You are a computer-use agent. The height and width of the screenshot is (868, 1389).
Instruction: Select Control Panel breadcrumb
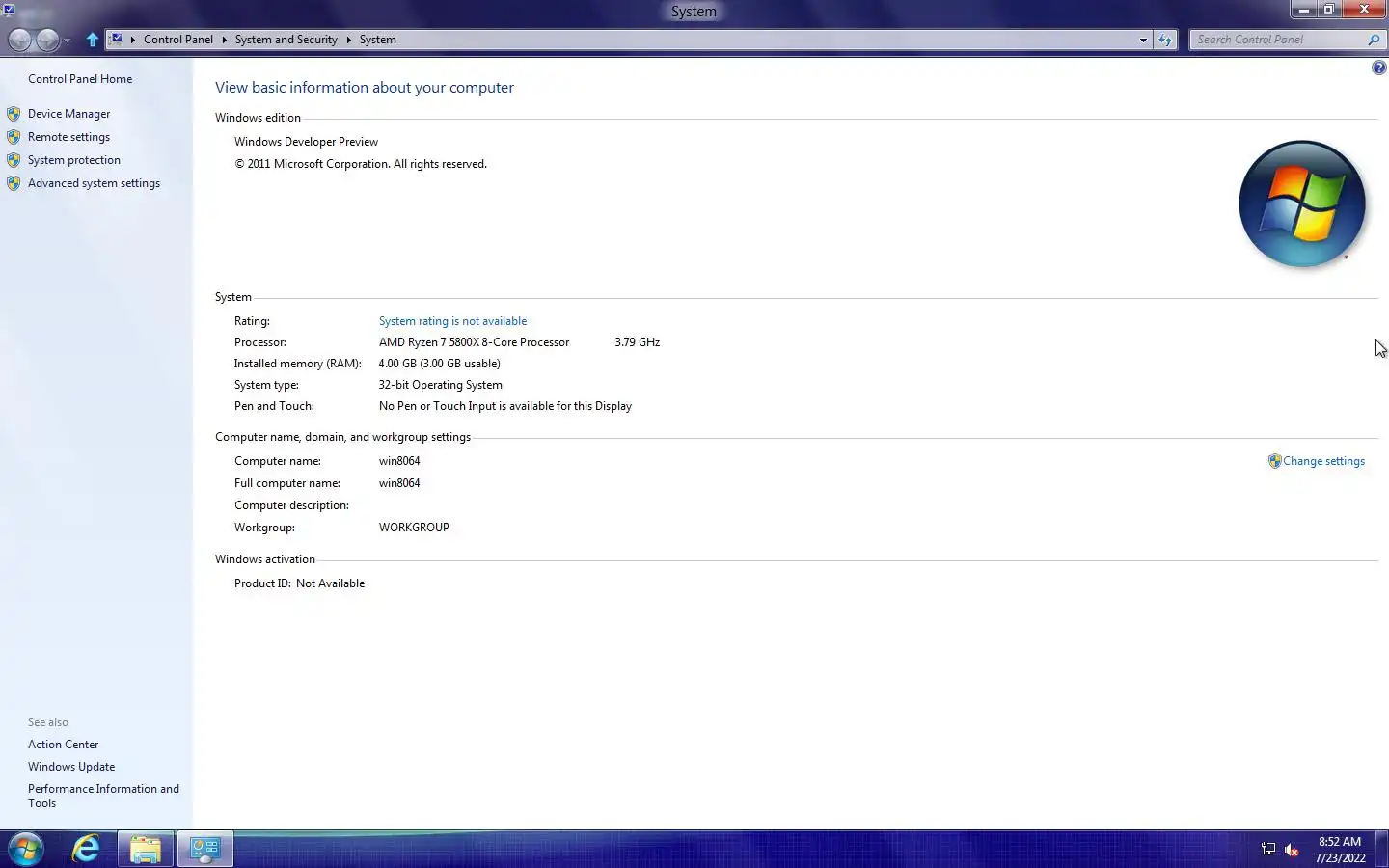click(x=178, y=40)
